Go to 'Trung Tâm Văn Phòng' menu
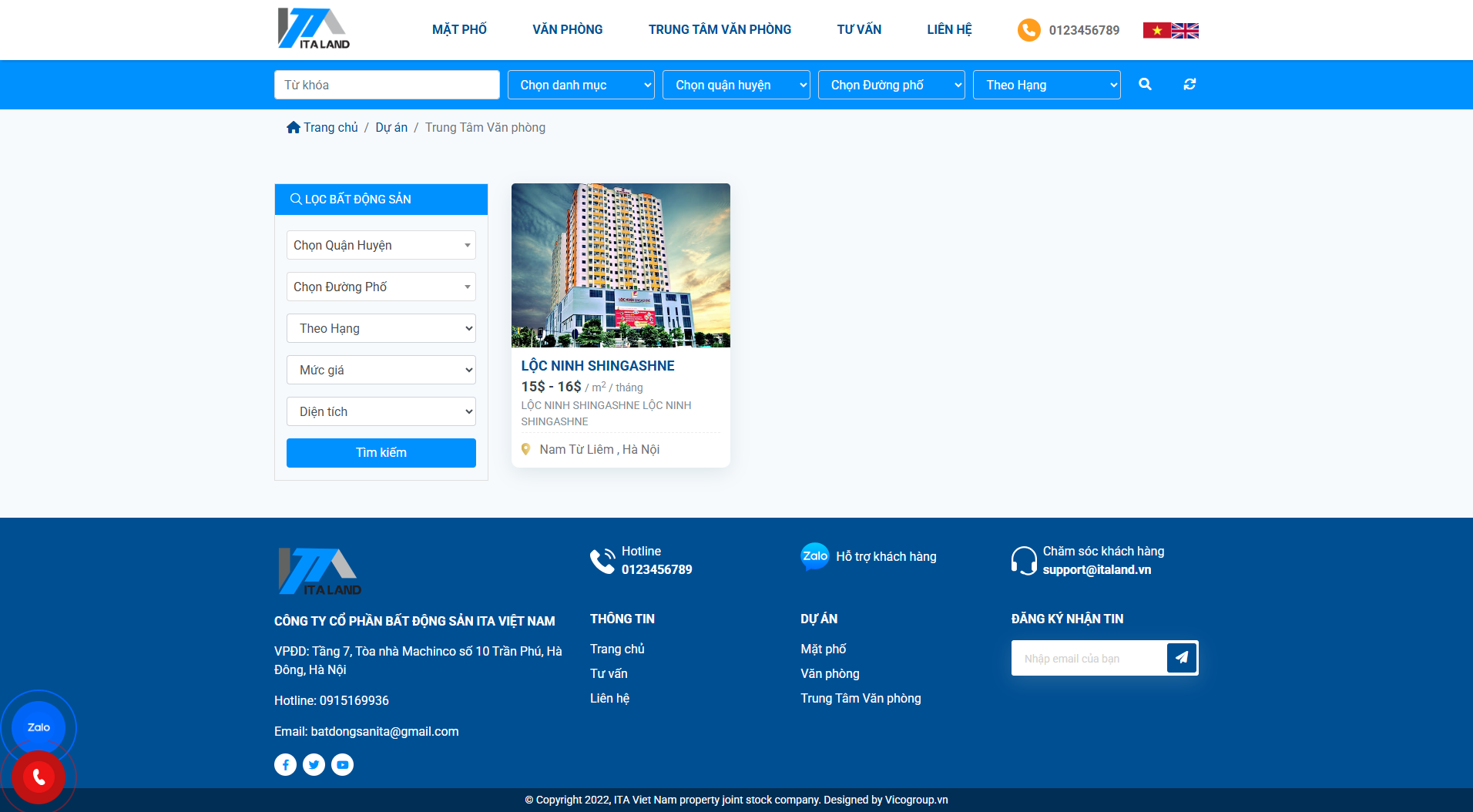Image resolution: width=1473 pixels, height=812 pixels. (x=720, y=29)
